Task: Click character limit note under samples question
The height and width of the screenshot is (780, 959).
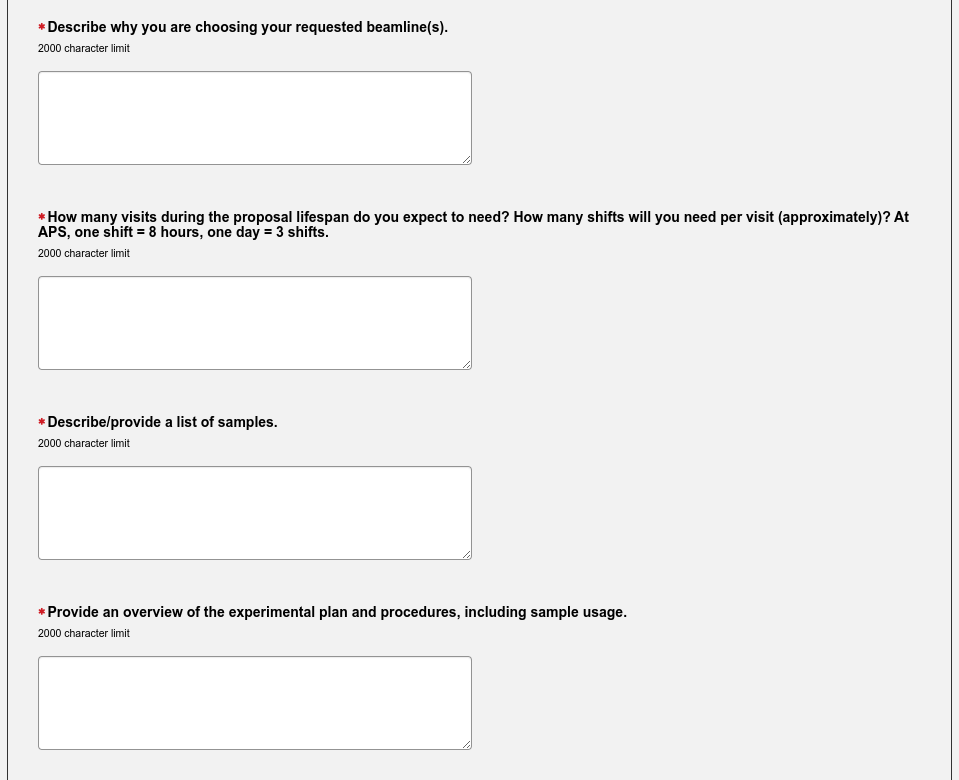Action: click(x=84, y=443)
